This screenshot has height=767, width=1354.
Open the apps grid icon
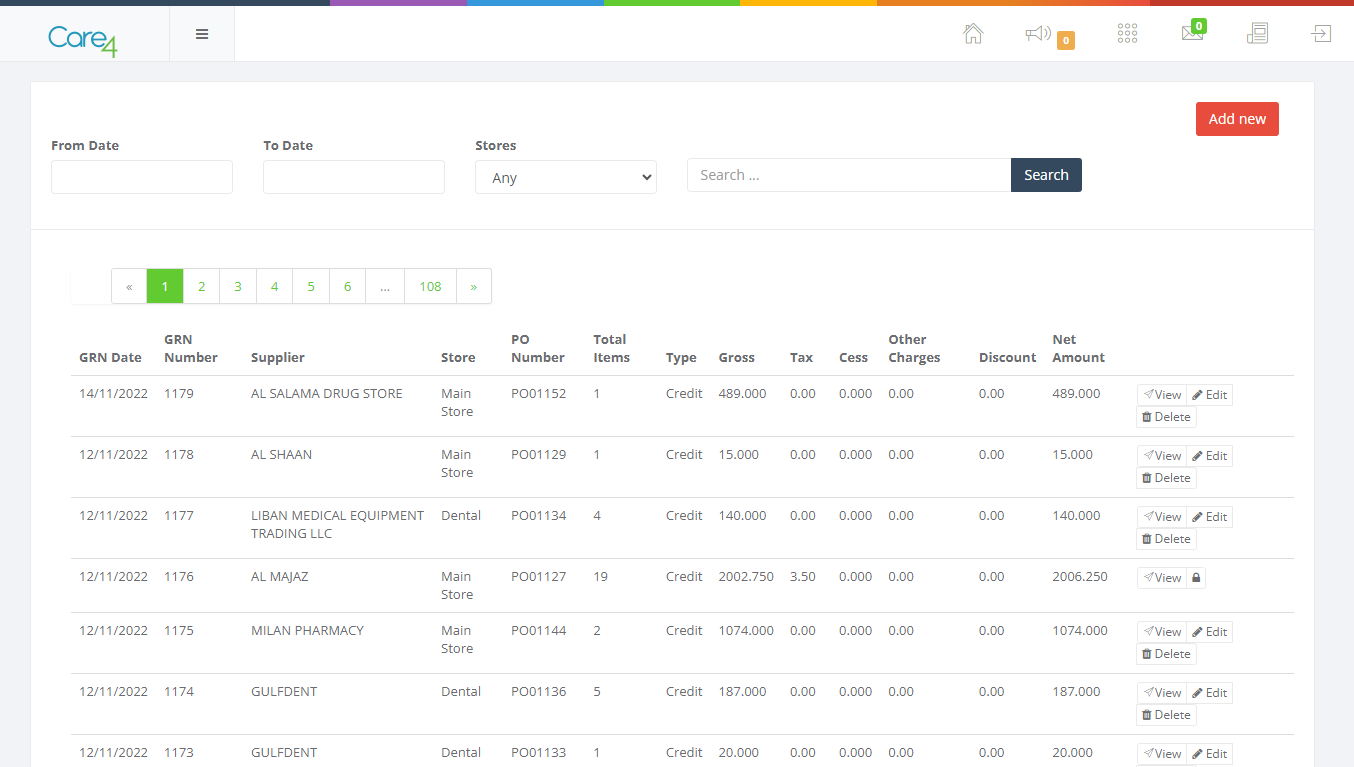click(1127, 34)
